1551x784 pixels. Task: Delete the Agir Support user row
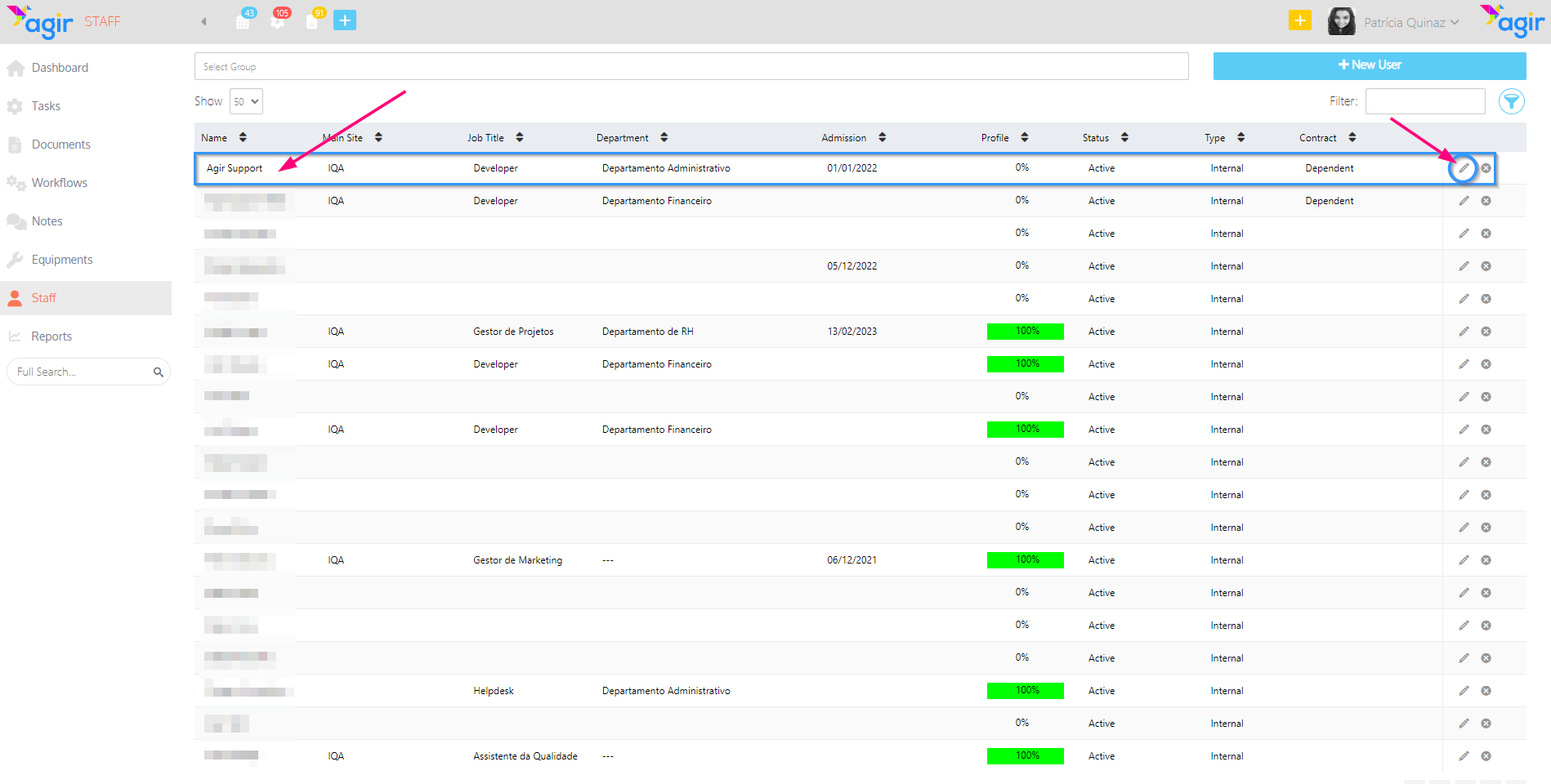point(1486,168)
